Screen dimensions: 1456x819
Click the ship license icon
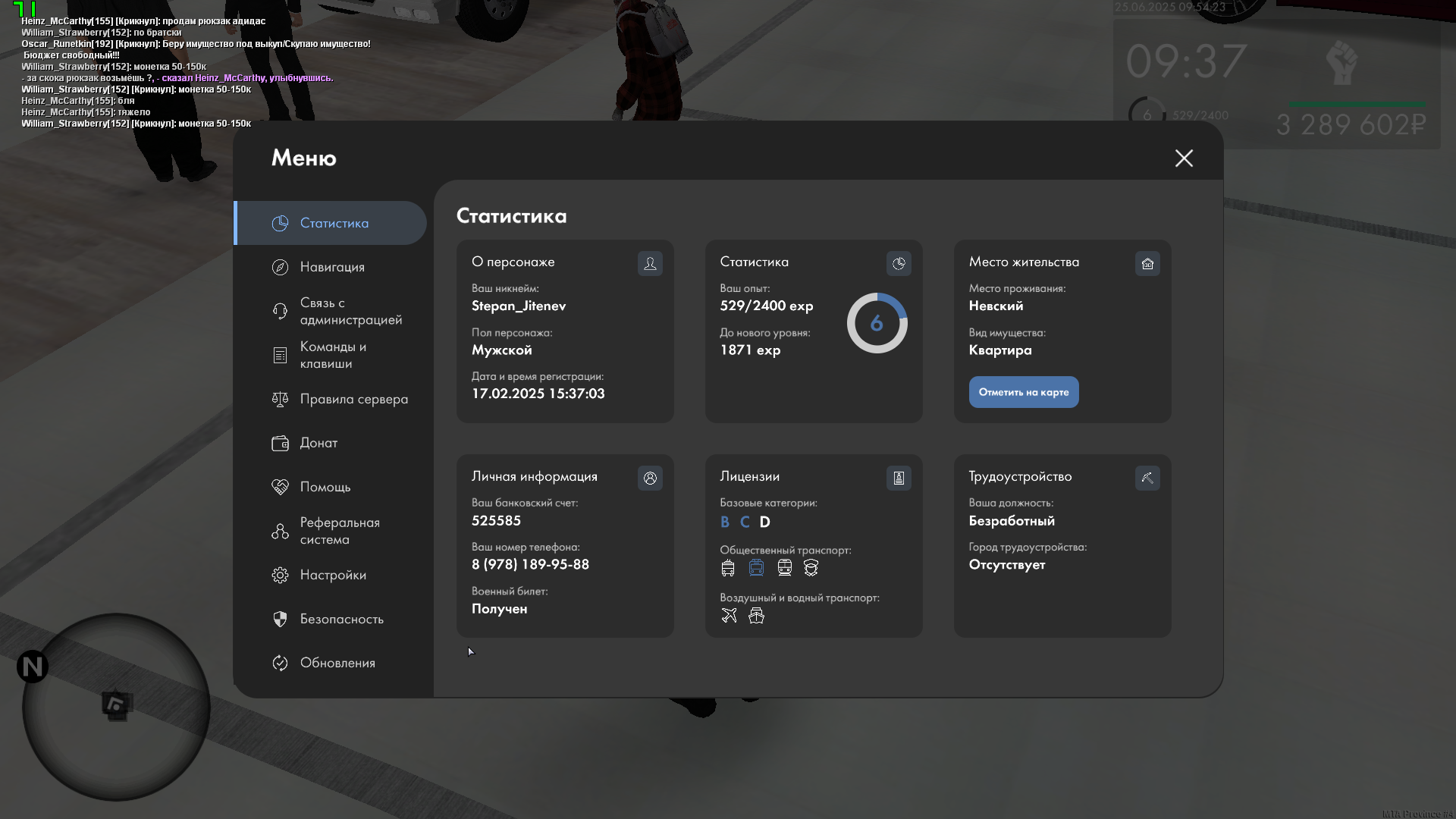tap(756, 616)
